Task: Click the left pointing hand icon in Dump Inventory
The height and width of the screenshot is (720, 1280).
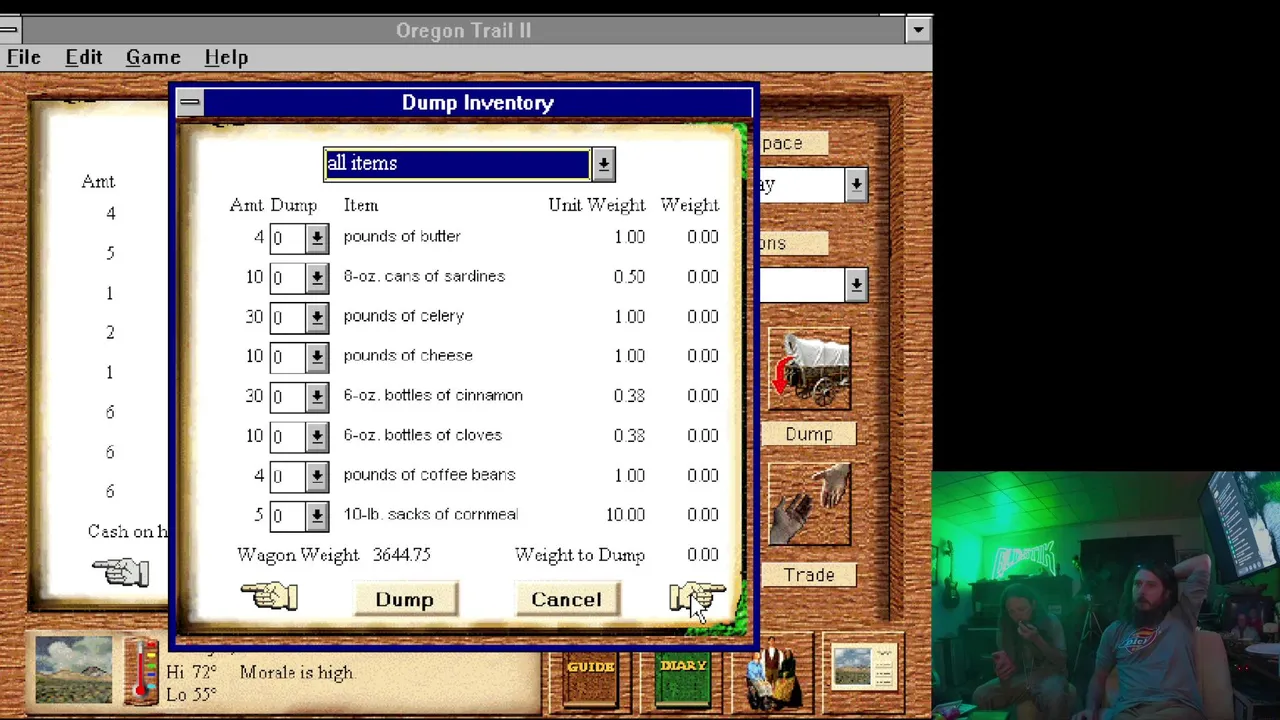Action: (x=269, y=597)
